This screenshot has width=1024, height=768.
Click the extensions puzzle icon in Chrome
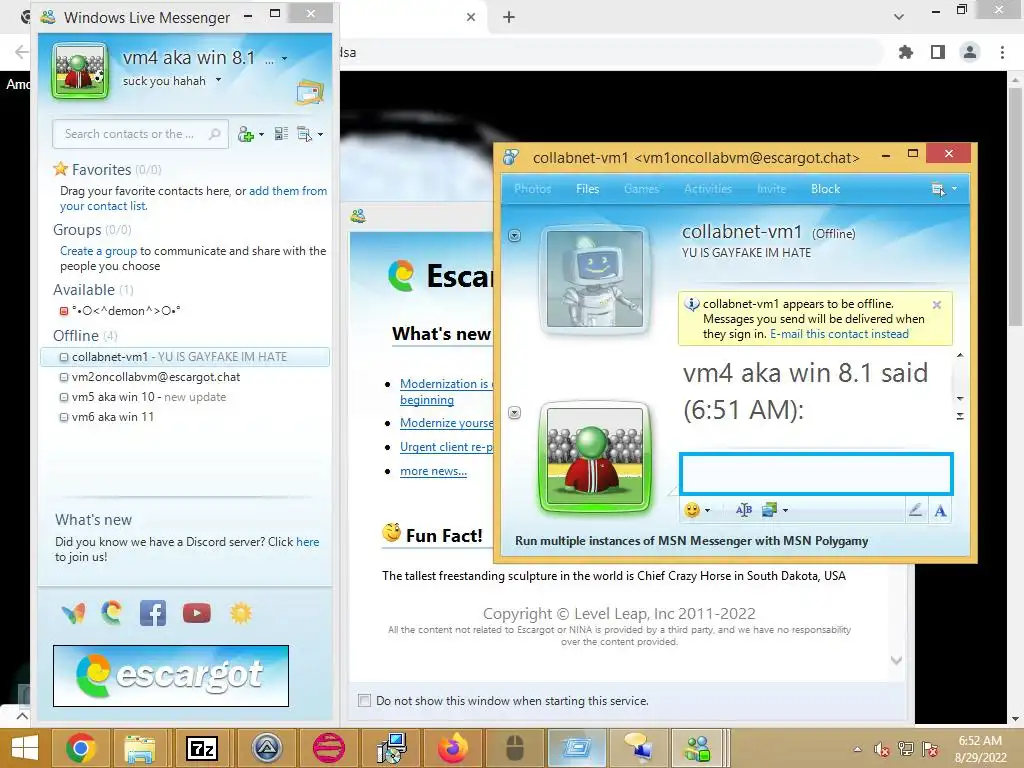pyautogui.click(x=906, y=52)
